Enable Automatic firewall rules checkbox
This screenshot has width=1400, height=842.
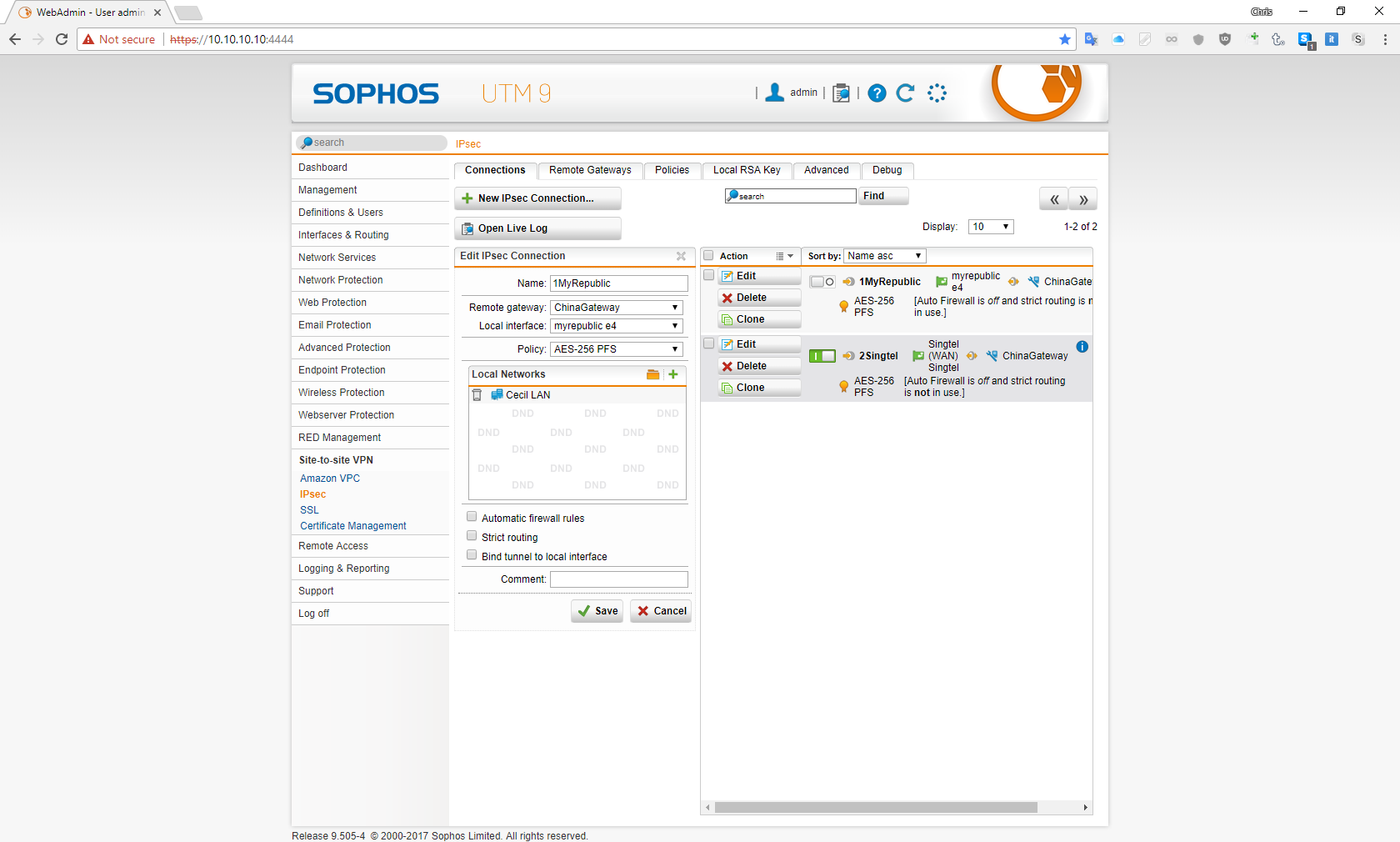click(472, 517)
